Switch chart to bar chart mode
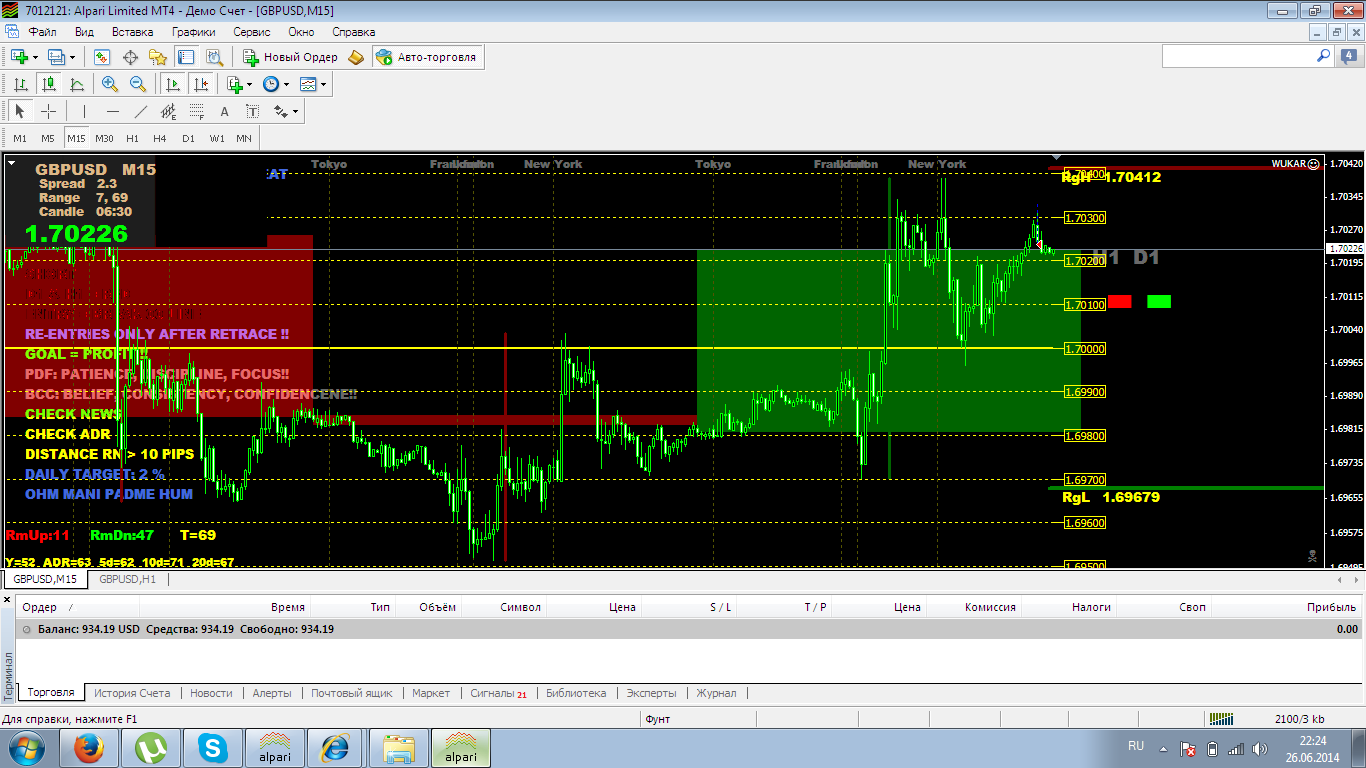1366x768 pixels. click(x=20, y=84)
